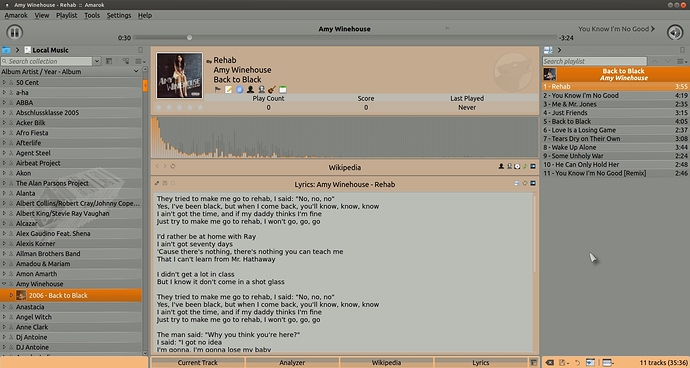690x368 pixels.
Task: Click the edit track details notepad icon
Action: pos(228,89)
